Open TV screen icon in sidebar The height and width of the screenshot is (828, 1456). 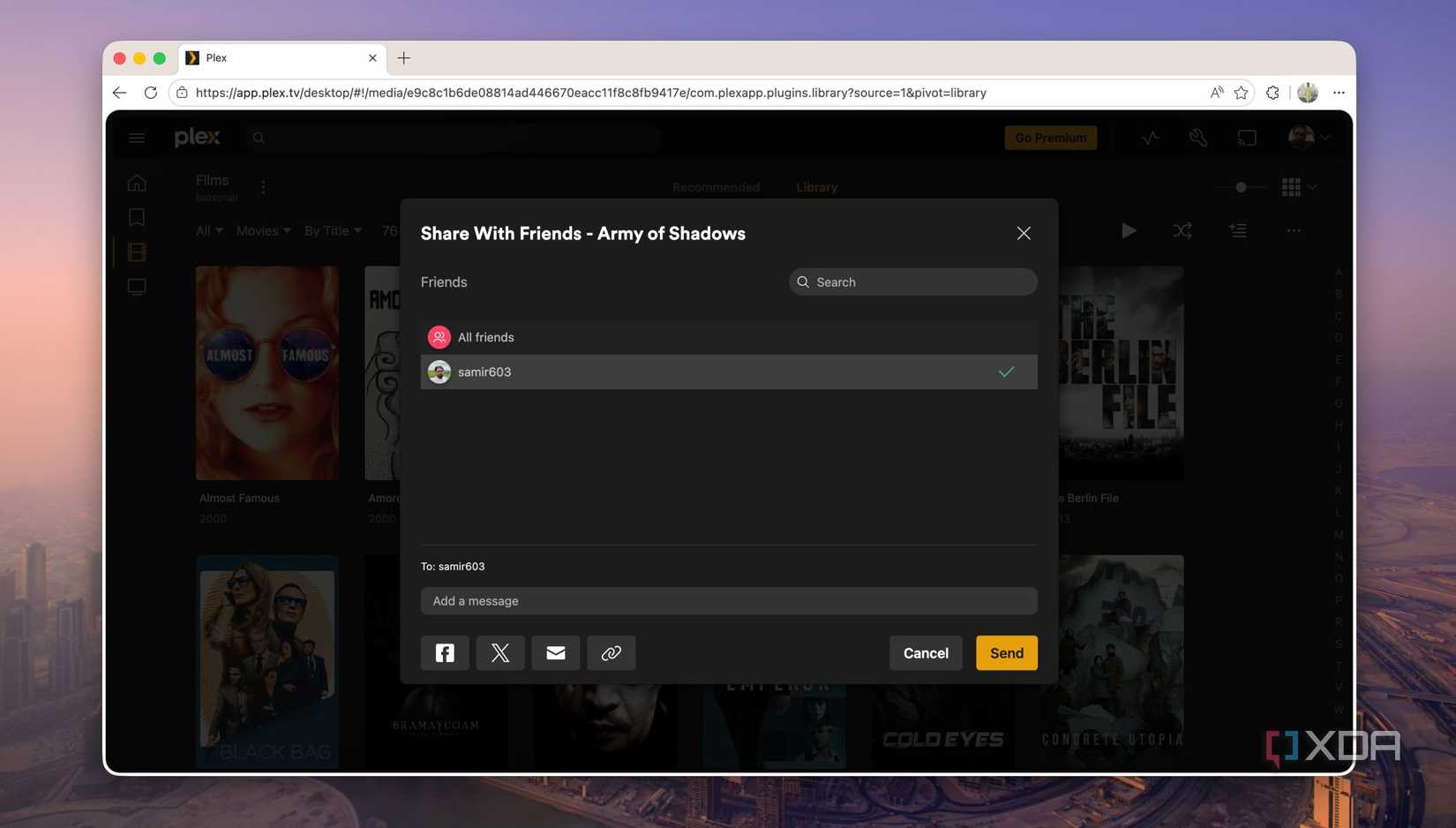point(137,287)
